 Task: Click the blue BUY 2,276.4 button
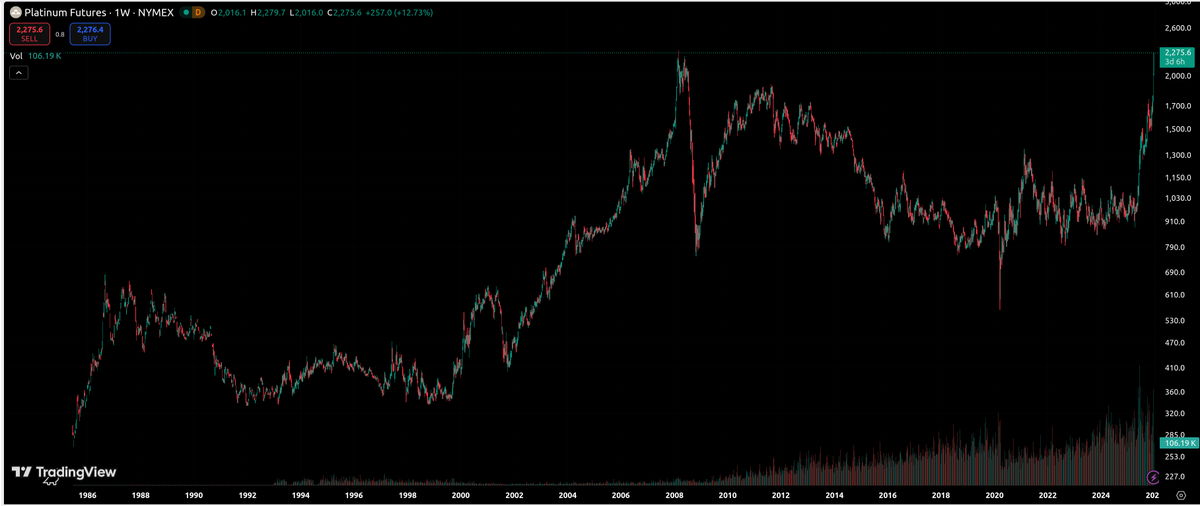pyautogui.click(x=90, y=34)
